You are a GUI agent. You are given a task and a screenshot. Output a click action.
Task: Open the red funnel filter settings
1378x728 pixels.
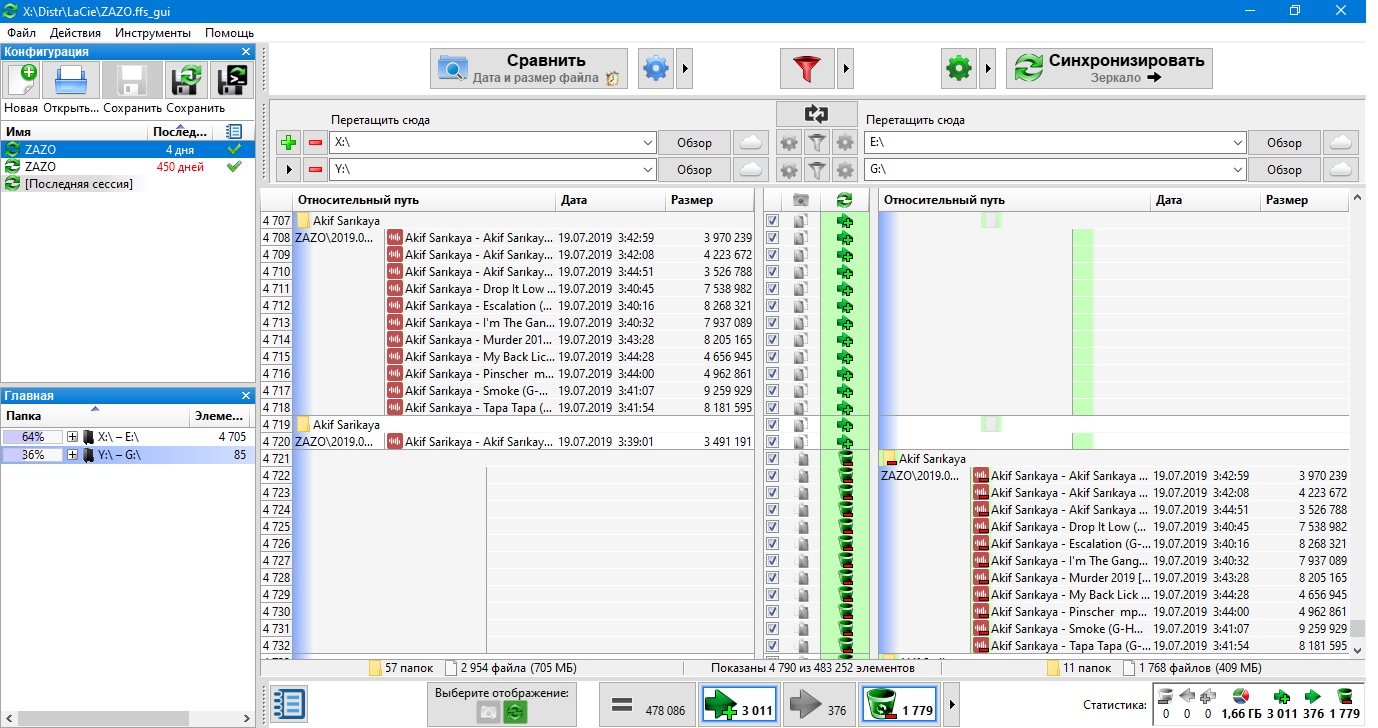coord(806,69)
